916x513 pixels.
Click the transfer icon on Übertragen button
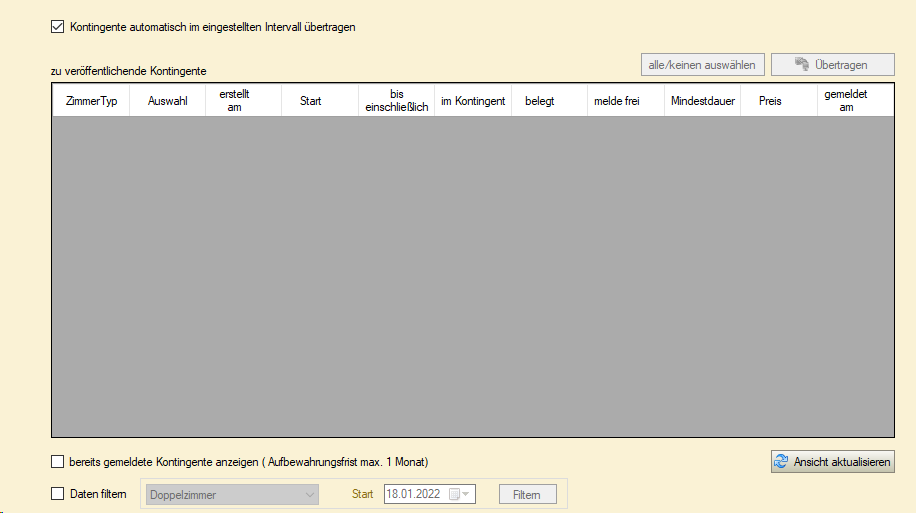pyautogui.click(x=801, y=65)
